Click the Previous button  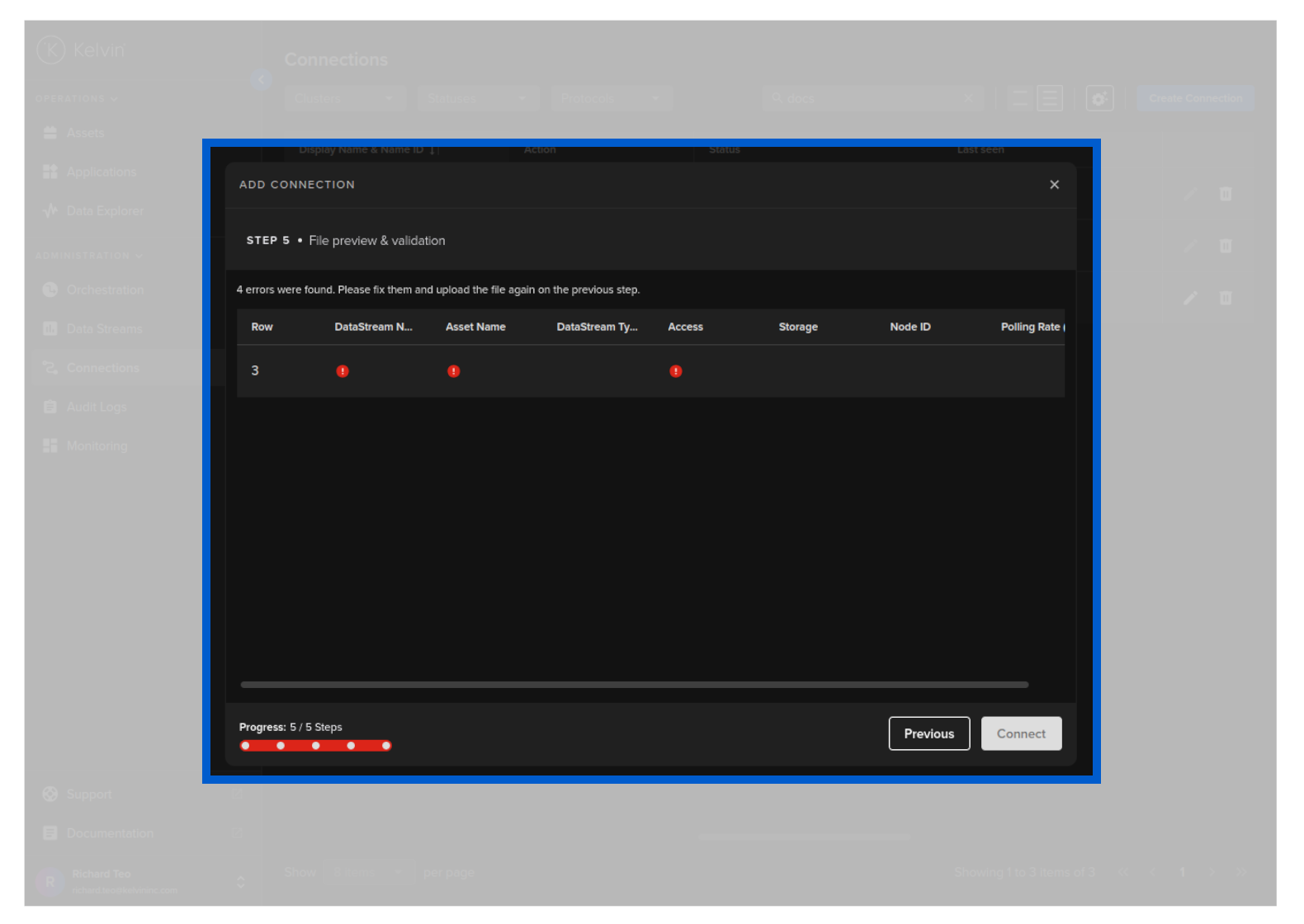pos(928,733)
